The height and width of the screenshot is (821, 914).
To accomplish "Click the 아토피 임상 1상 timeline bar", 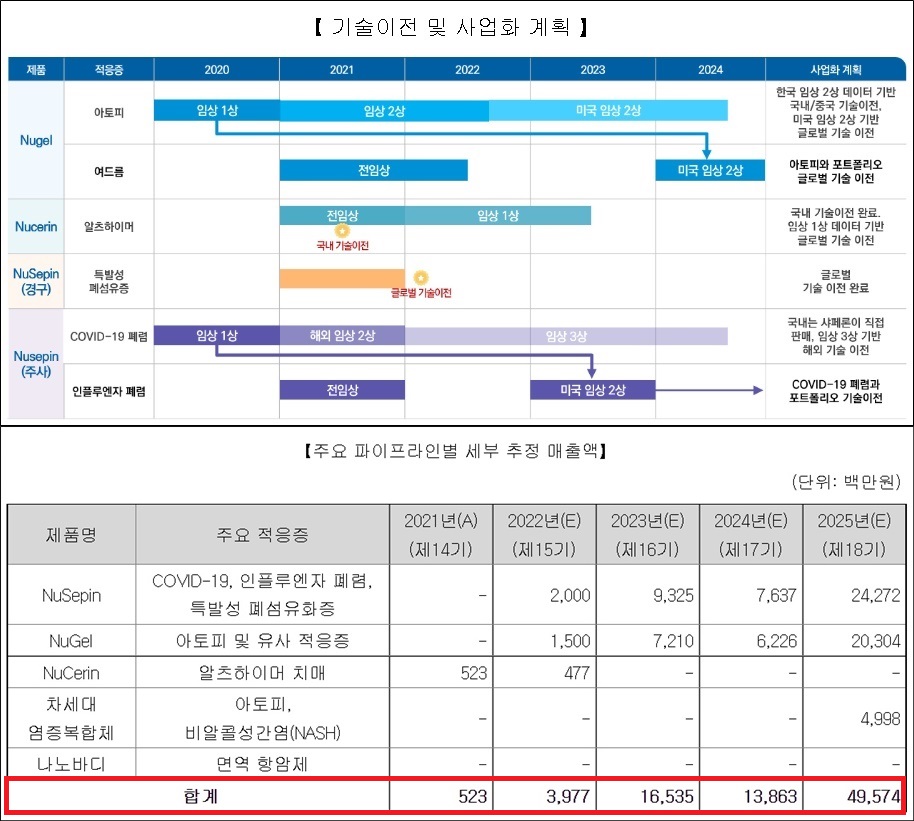I will point(217,110).
